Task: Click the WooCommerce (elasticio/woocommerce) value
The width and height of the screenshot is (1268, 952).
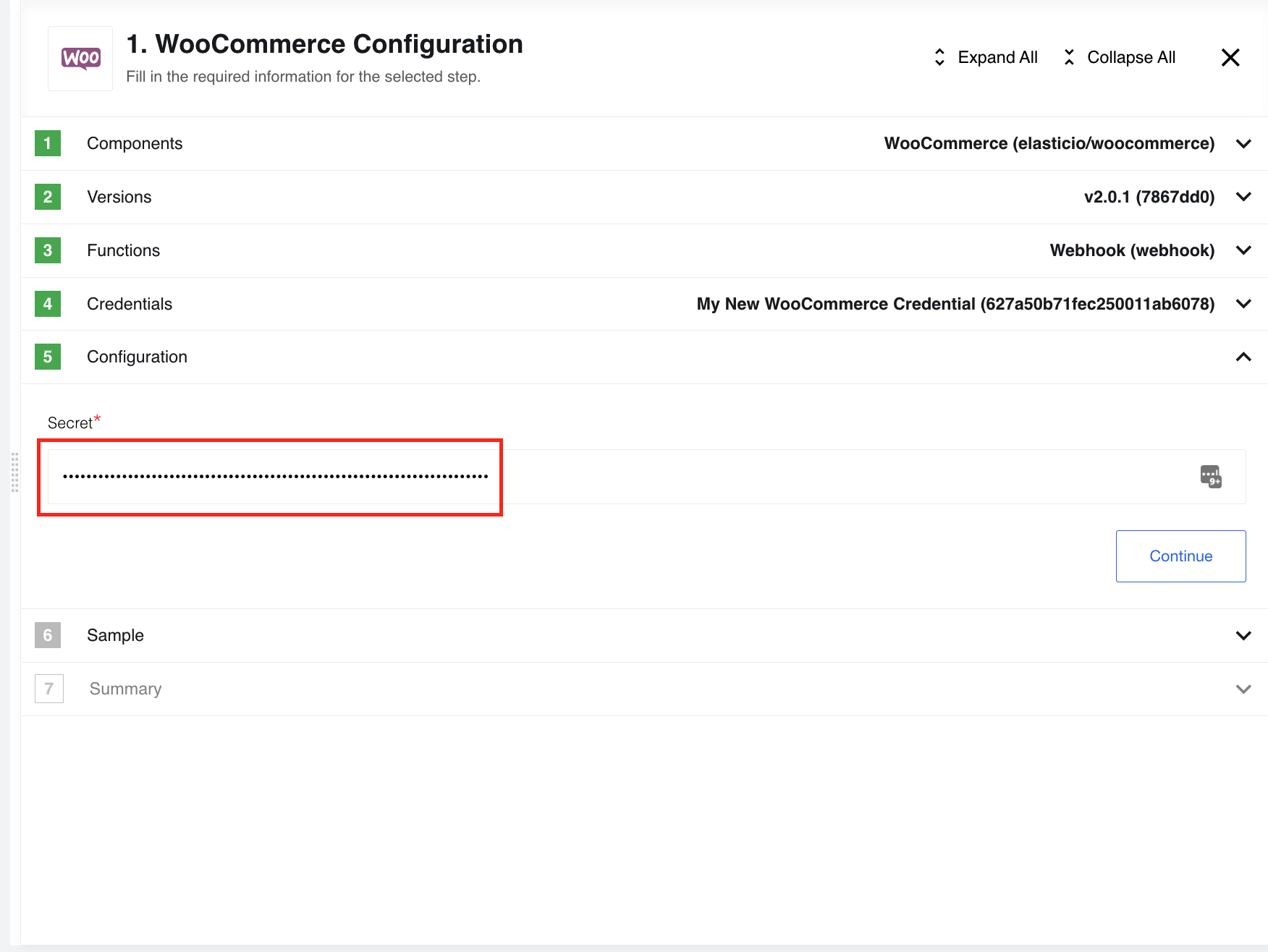Action: [x=1049, y=143]
